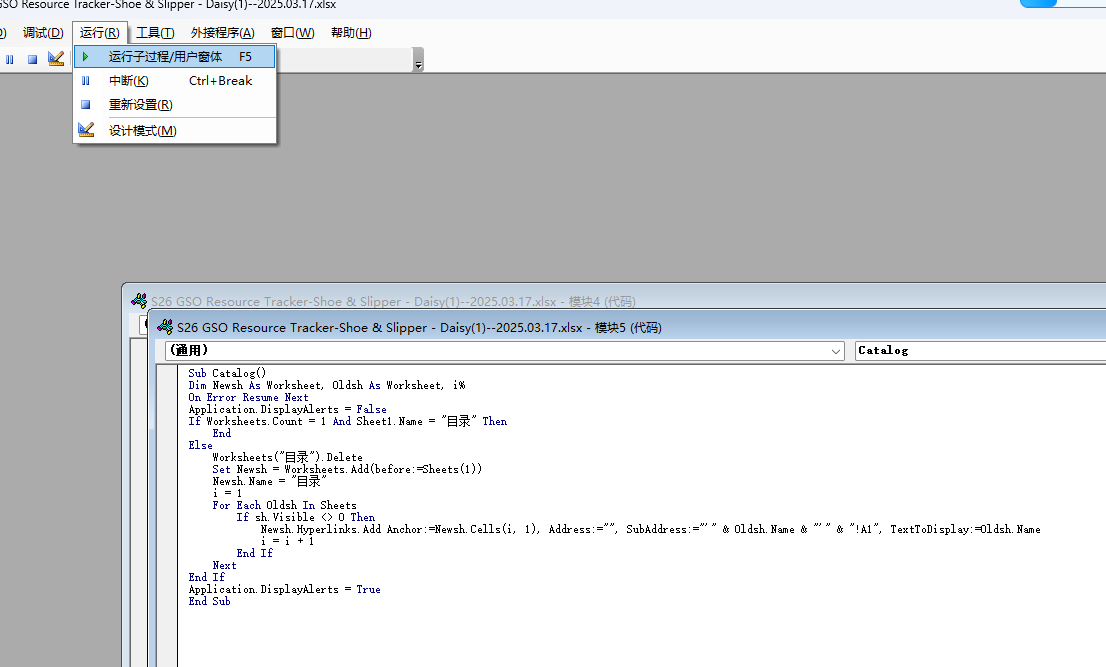The height and width of the screenshot is (667, 1106).
Task: Choose 重新设置(R) from the Run menu
Action: coord(174,104)
